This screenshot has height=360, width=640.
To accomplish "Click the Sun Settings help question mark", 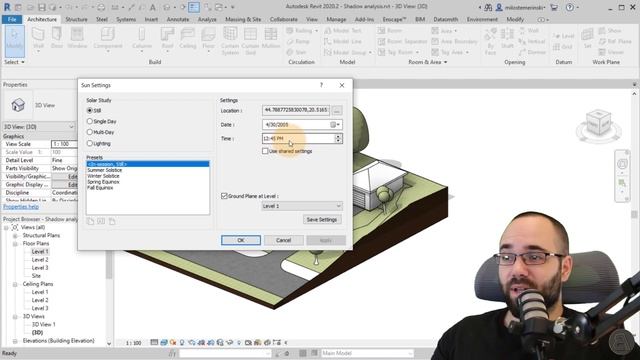I will point(321,85).
